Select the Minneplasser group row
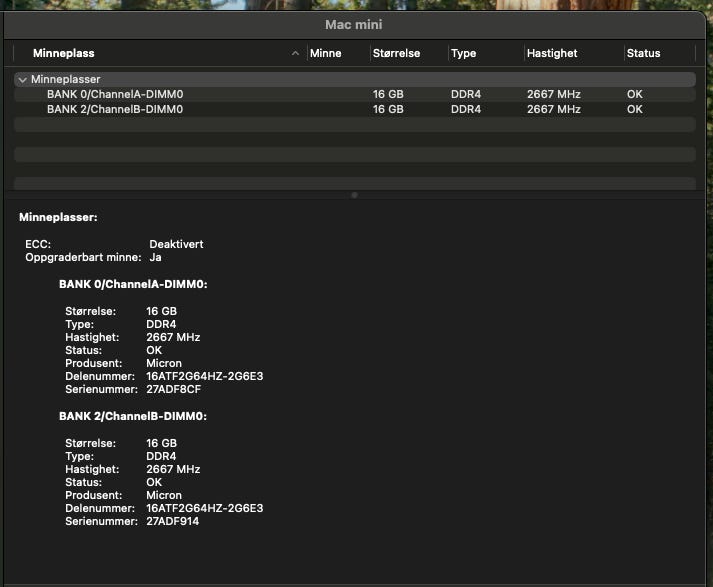This screenshot has height=587, width=713. pyautogui.click(x=355, y=79)
